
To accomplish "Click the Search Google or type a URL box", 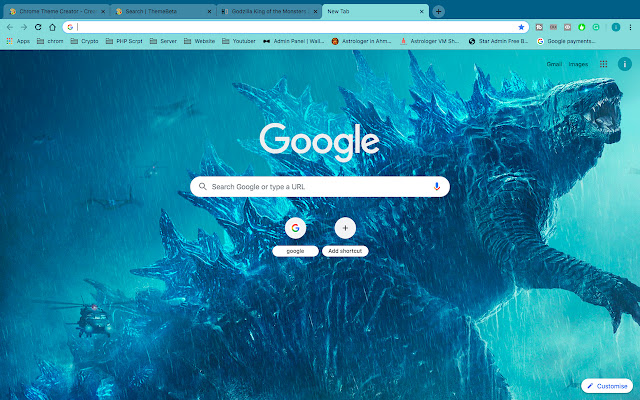I will 320,187.
